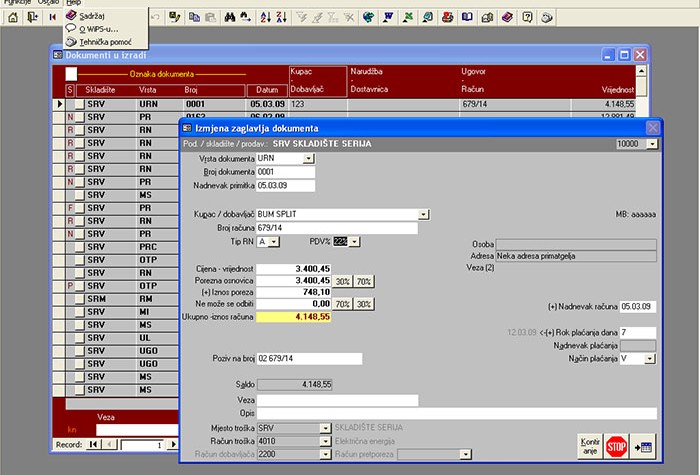
Task: Sort ascending with the A-Z icon
Action: [x=265, y=17]
